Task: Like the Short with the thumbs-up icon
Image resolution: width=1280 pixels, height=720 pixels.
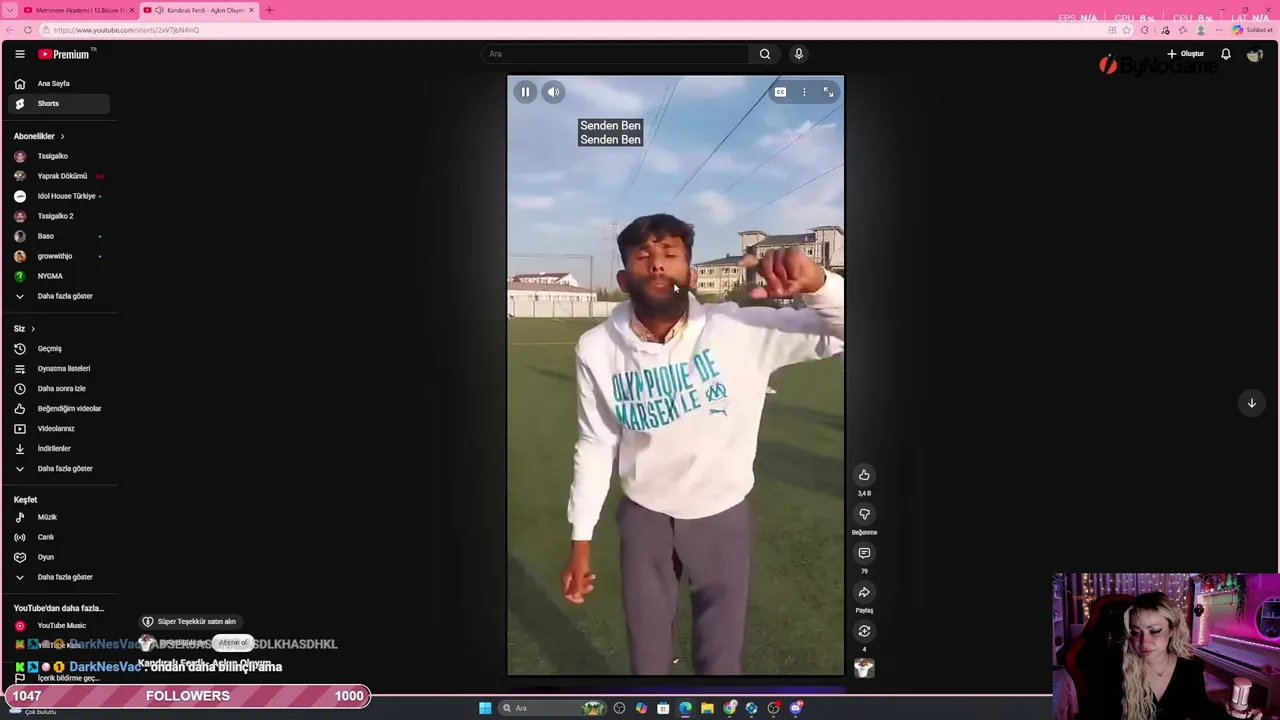Action: click(864, 475)
